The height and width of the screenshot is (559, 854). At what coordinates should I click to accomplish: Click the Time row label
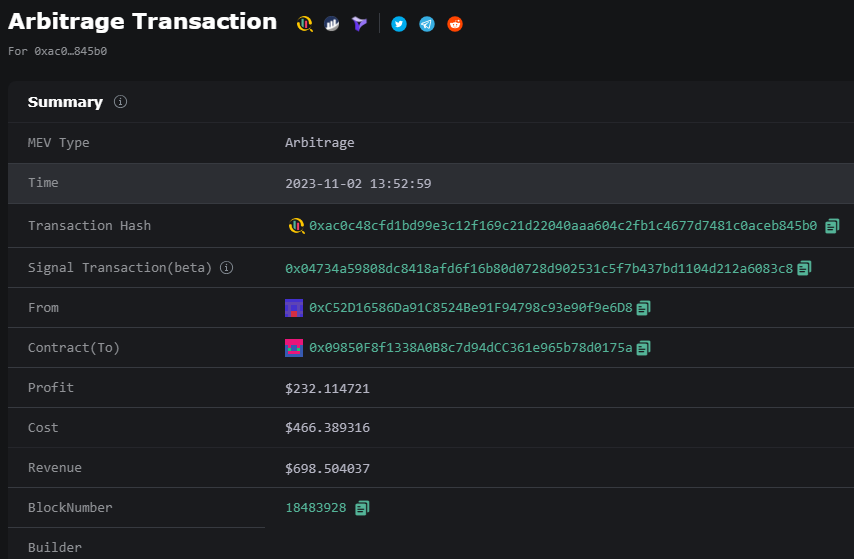[43, 183]
